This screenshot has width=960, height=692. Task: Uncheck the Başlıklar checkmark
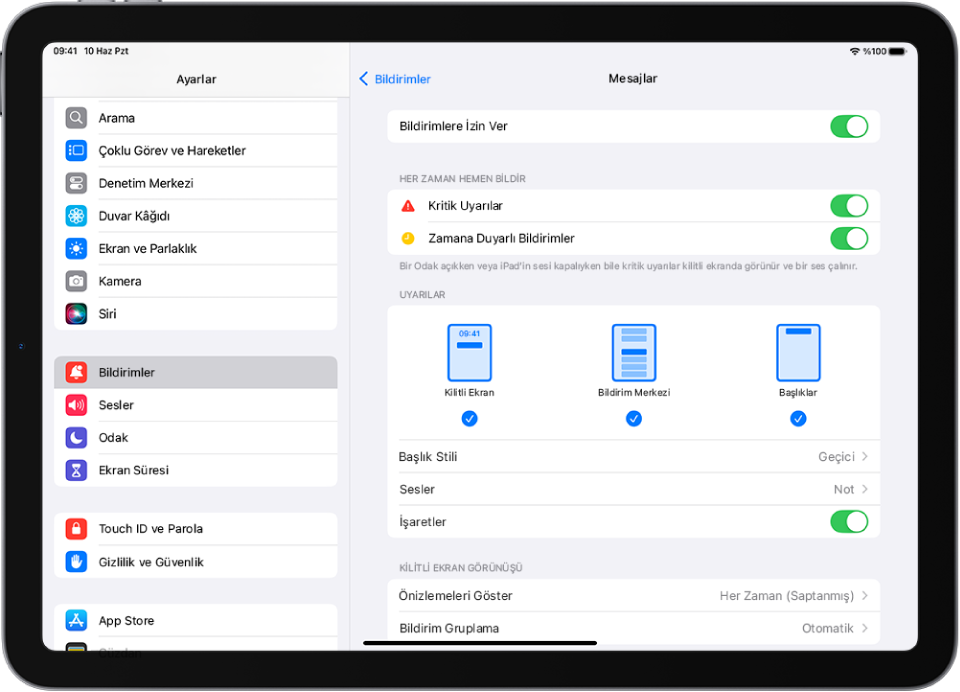click(x=798, y=419)
